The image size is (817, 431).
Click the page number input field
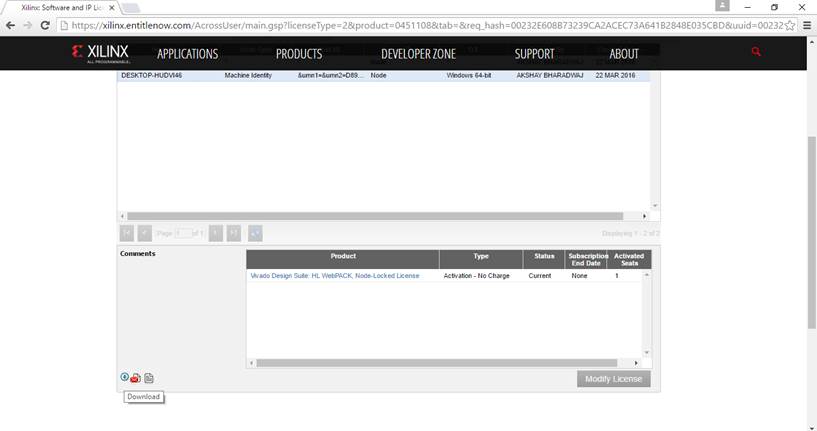pos(183,233)
